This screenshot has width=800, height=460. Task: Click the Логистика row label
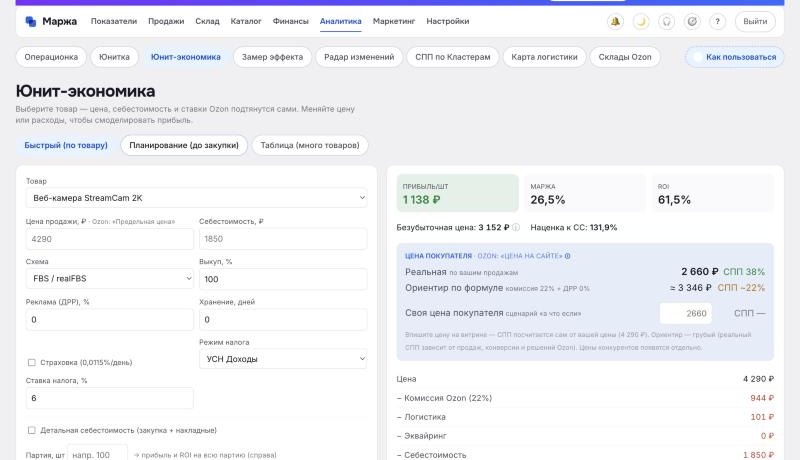[x=421, y=417]
